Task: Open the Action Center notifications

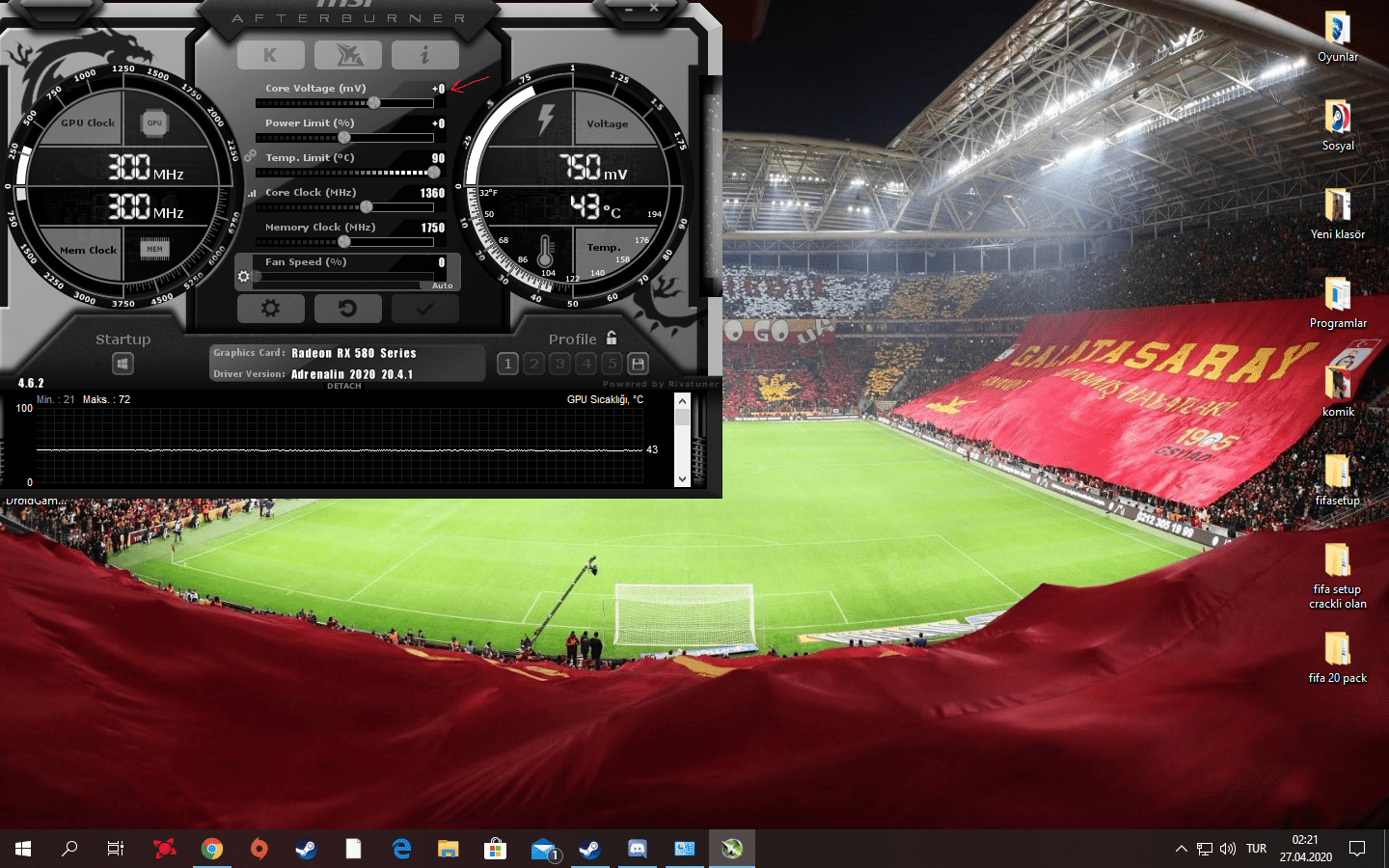Action: tap(1357, 849)
